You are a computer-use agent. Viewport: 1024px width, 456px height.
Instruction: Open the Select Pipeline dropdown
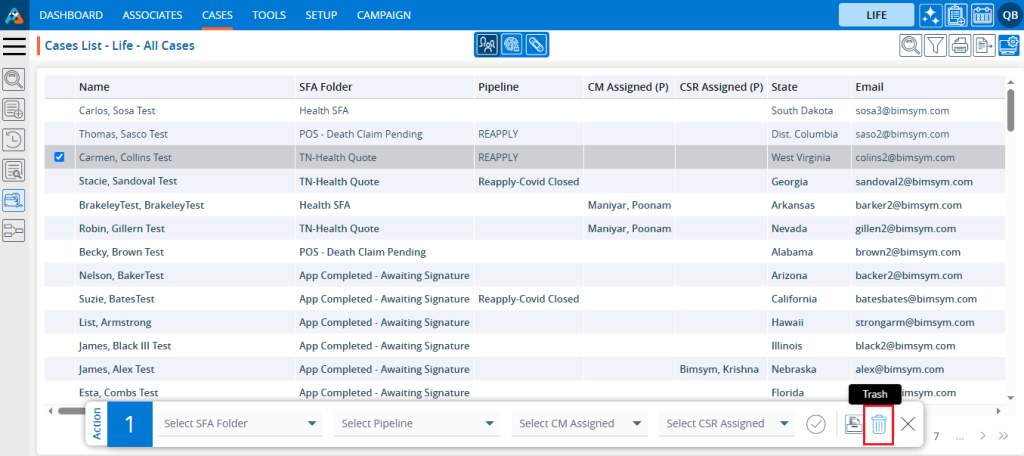[418, 424]
